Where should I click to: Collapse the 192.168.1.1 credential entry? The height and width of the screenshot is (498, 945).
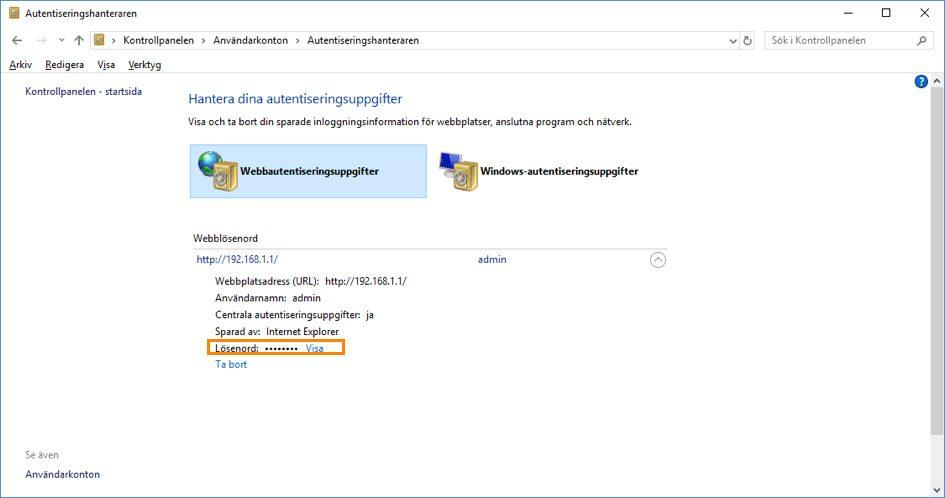coord(657,260)
